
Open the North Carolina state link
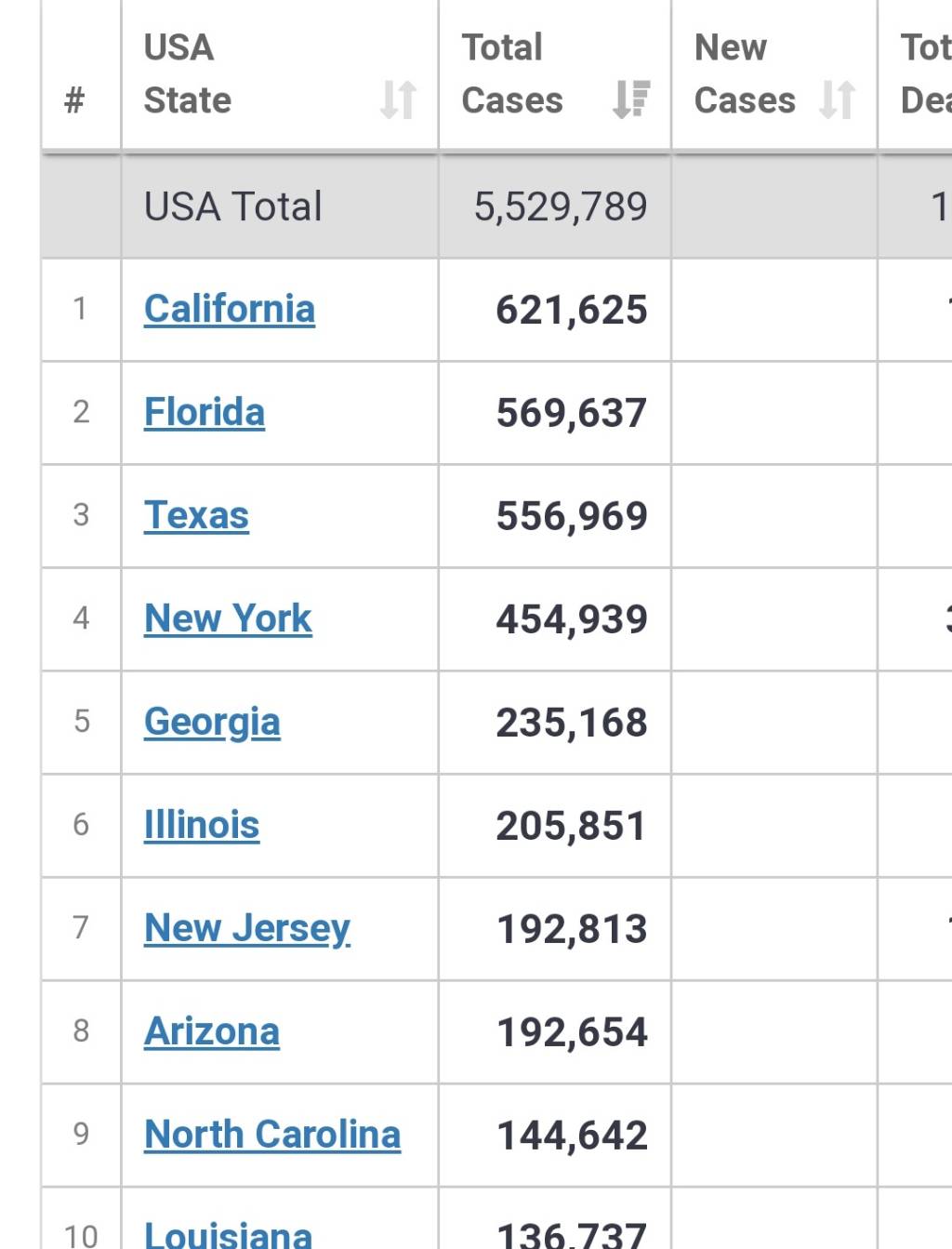pos(272,1135)
